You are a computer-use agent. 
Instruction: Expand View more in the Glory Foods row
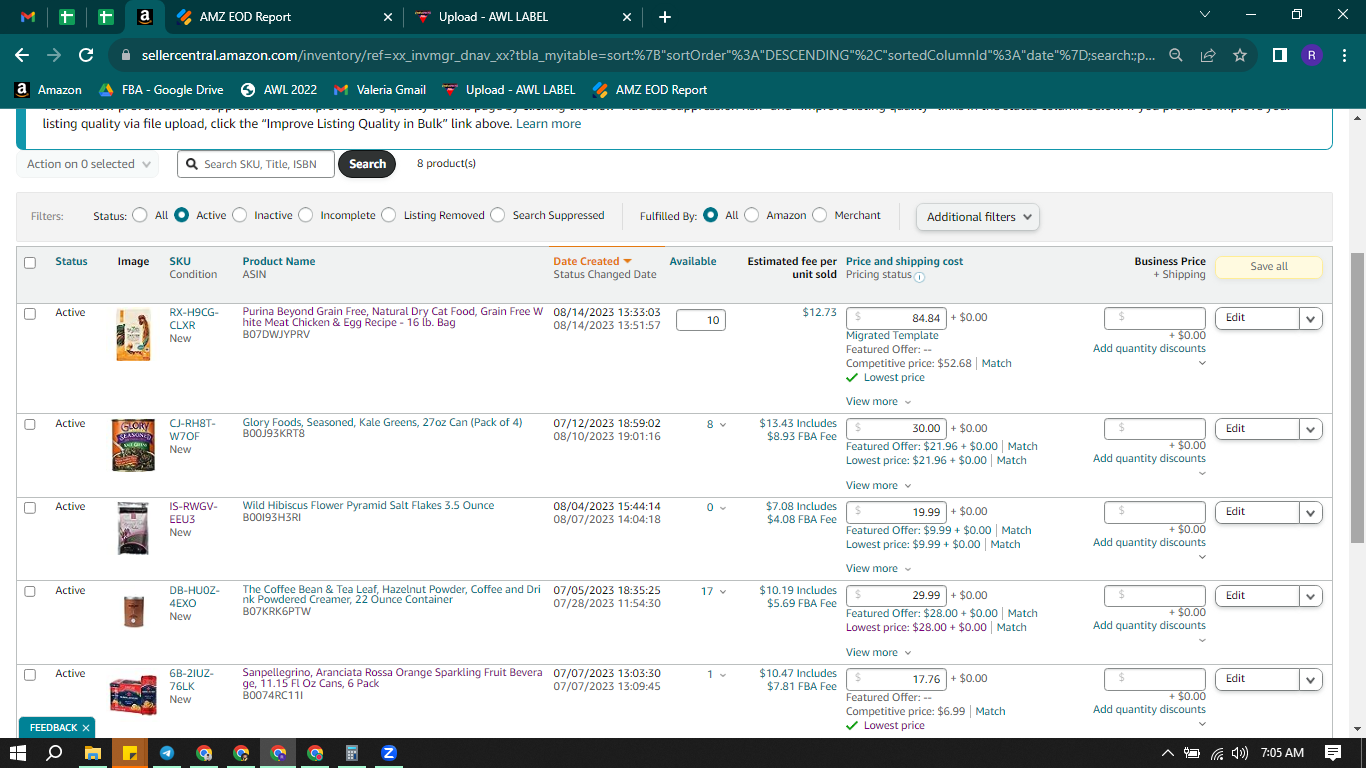878,486
